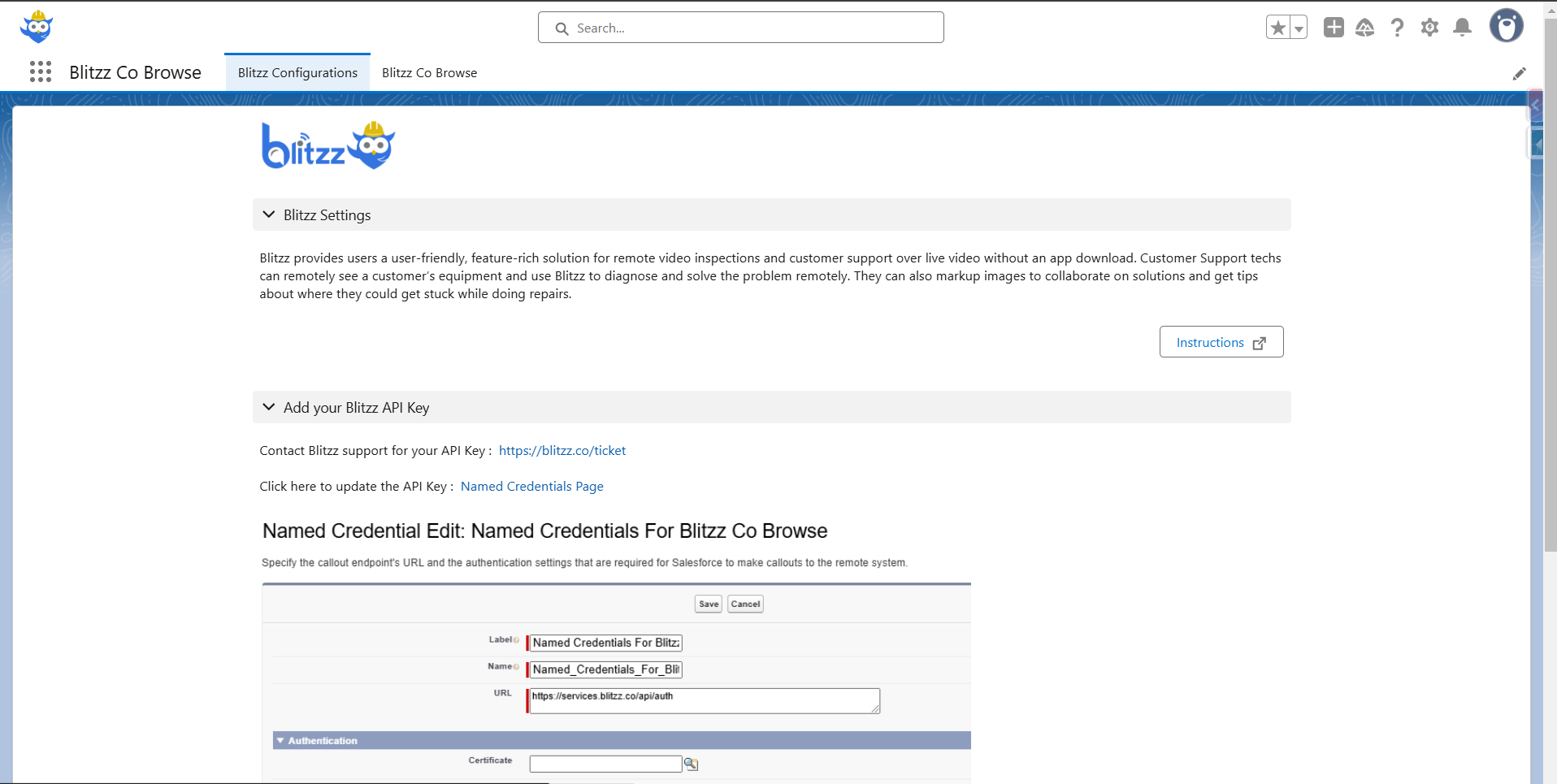Collapse the Authentication section triangle
This screenshot has width=1557, height=784.
(x=280, y=740)
